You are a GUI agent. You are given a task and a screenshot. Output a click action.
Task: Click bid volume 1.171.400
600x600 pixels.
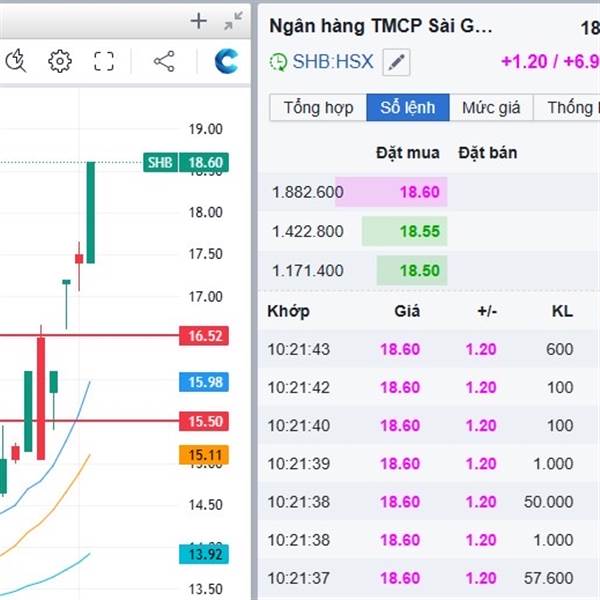coord(308,271)
